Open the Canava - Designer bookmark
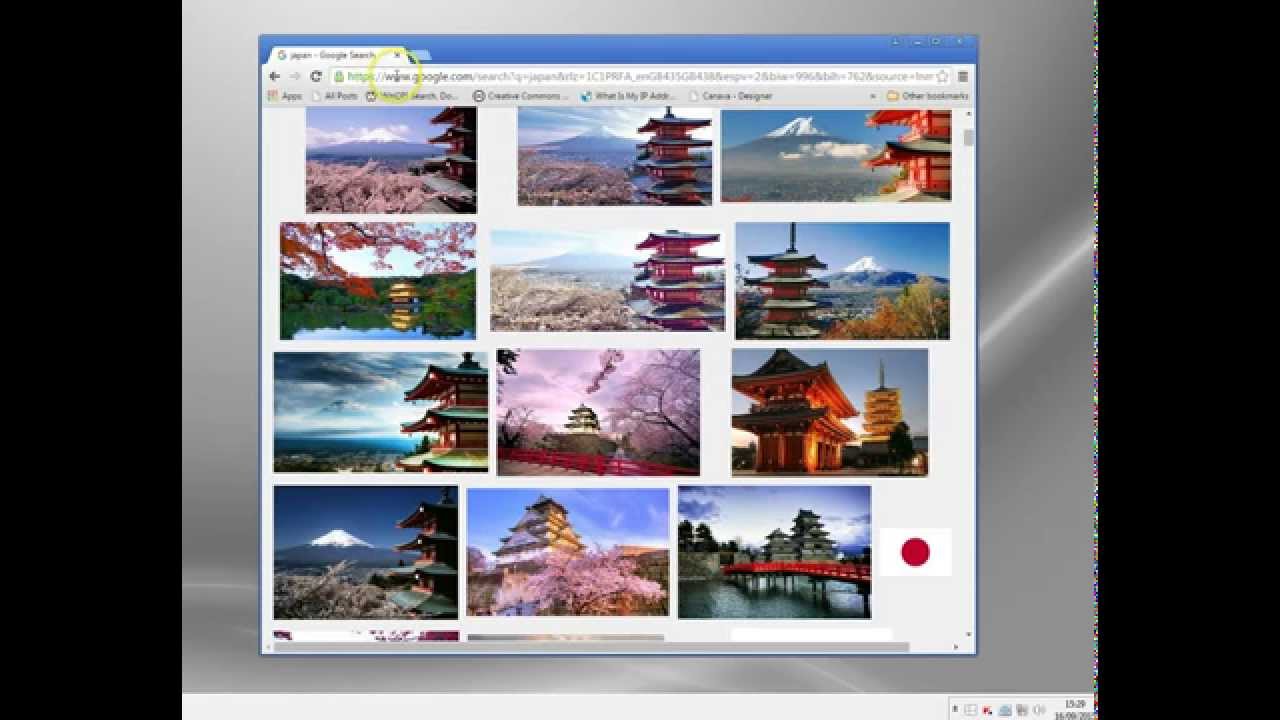This screenshot has width=1280, height=720. click(729, 96)
